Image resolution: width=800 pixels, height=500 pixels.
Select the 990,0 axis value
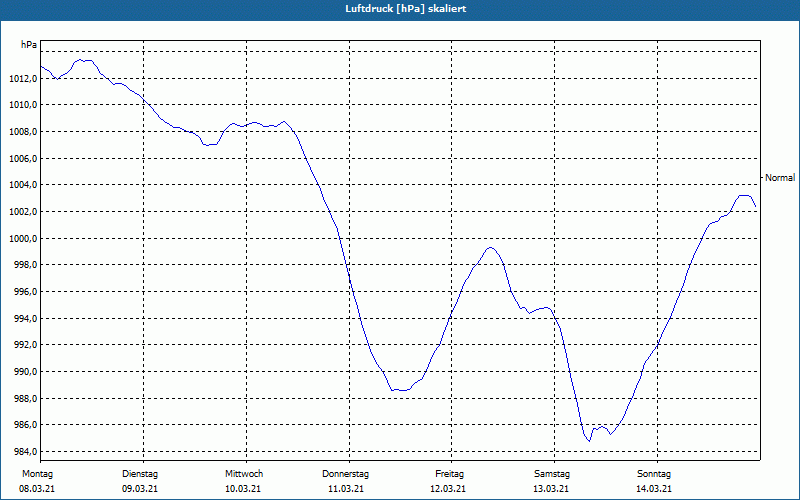pyautogui.click(x=25, y=372)
